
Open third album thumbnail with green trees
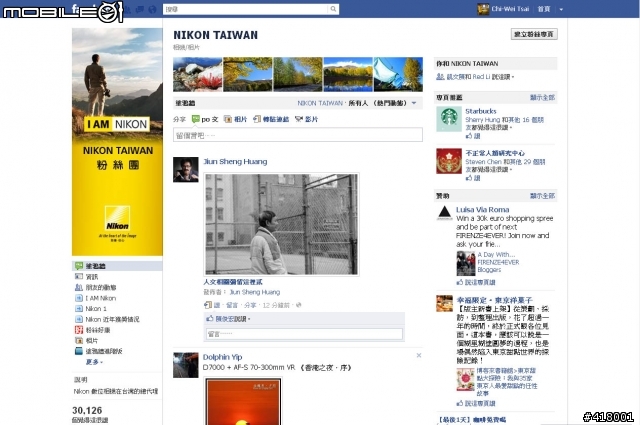click(298, 74)
